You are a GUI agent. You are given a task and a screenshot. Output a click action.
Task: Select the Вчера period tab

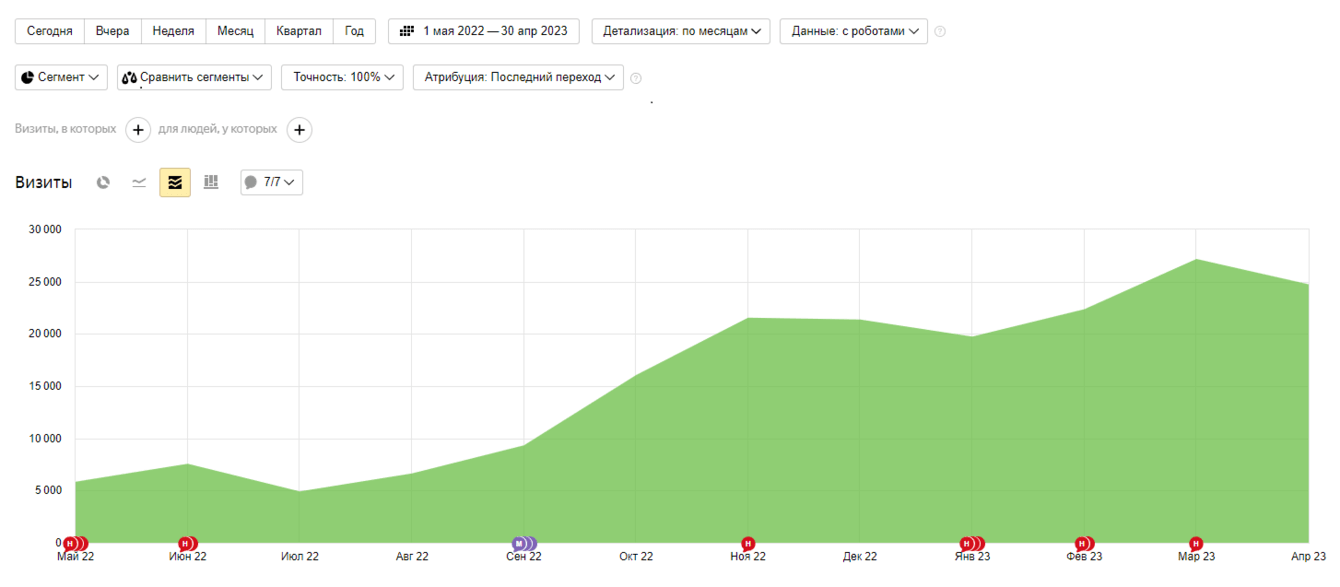click(x=113, y=31)
